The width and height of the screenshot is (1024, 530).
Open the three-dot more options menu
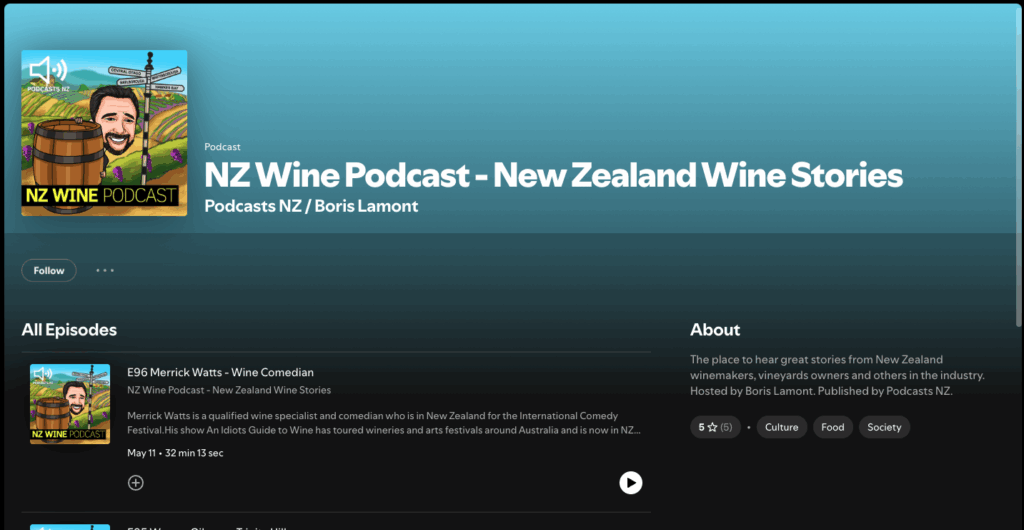pyautogui.click(x=105, y=270)
